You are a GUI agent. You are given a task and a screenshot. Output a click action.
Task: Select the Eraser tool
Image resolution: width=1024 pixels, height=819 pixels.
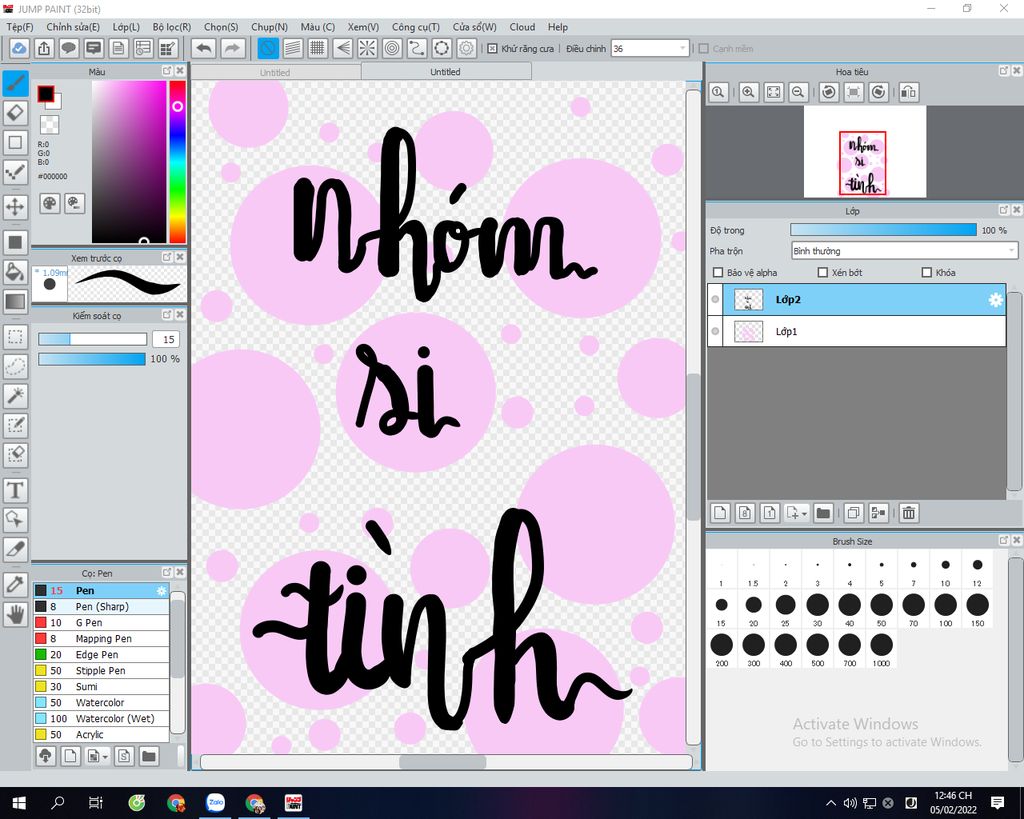click(16, 112)
